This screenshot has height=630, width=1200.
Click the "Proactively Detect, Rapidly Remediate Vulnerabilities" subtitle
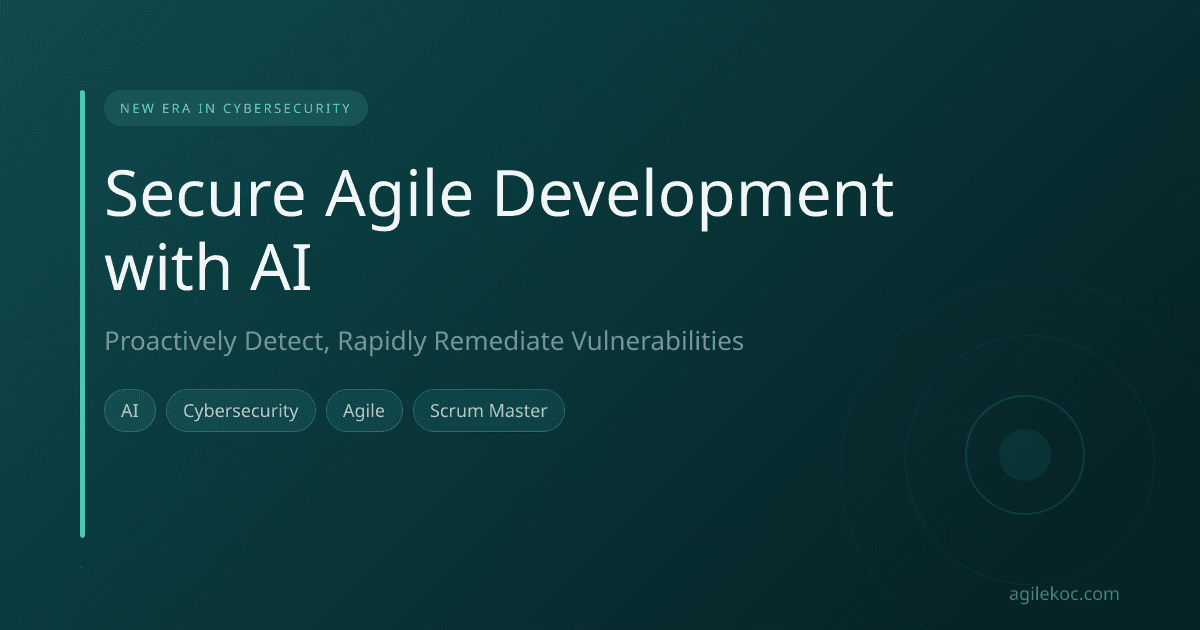(x=424, y=341)
